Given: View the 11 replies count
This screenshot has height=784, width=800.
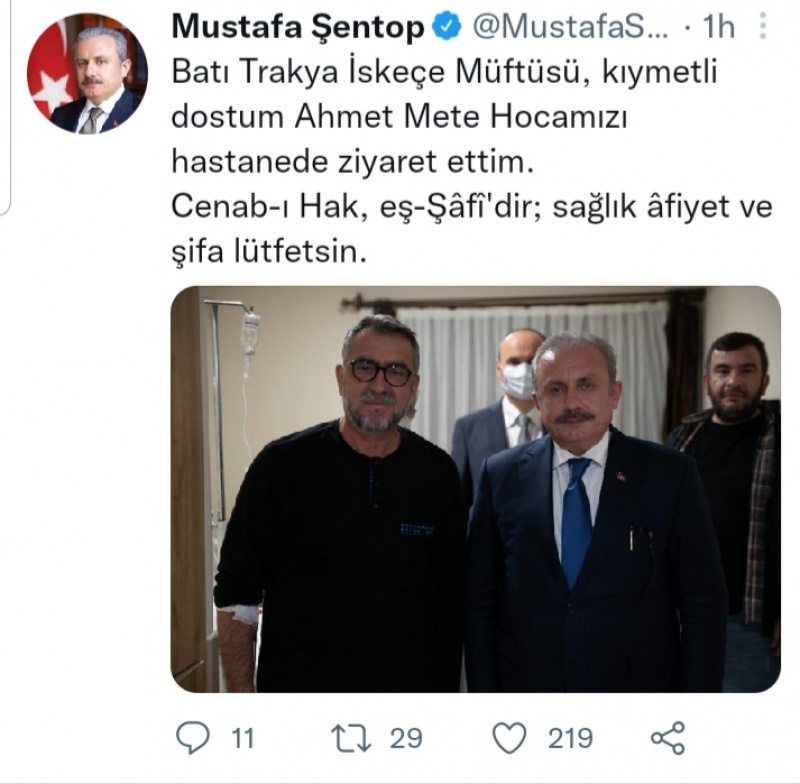Looking at the screenshot, I should [242, 738].
